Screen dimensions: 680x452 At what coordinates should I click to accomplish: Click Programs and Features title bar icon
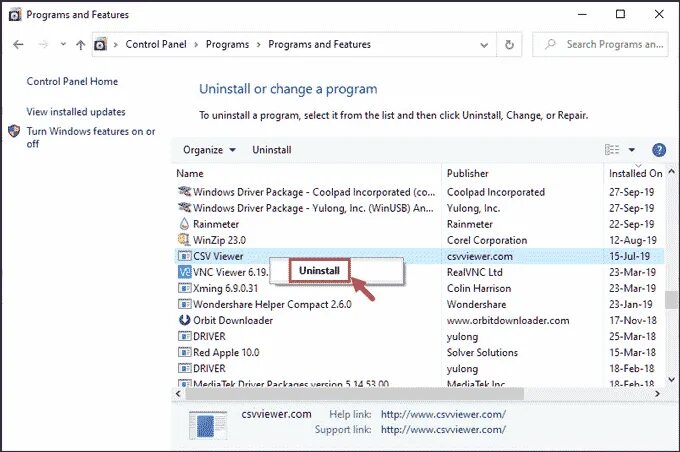click(15, 15)
